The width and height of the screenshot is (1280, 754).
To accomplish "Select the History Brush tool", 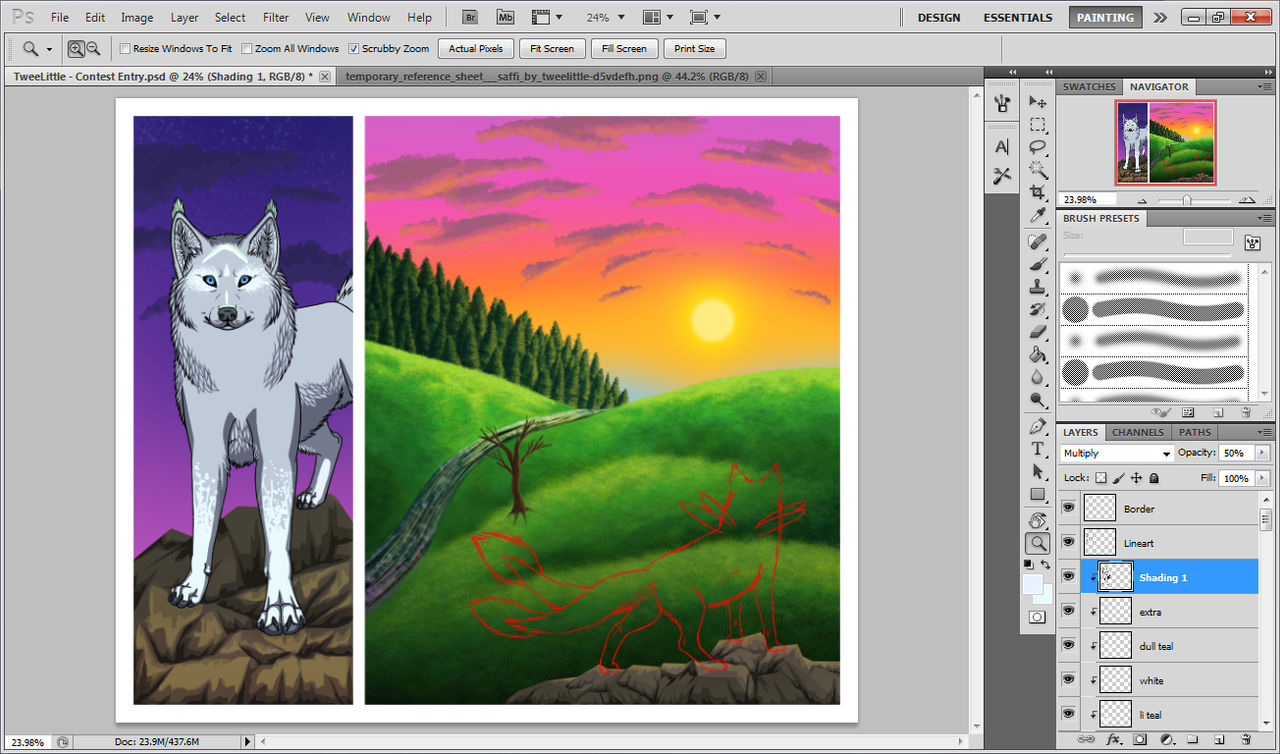I will (1038, 310).
